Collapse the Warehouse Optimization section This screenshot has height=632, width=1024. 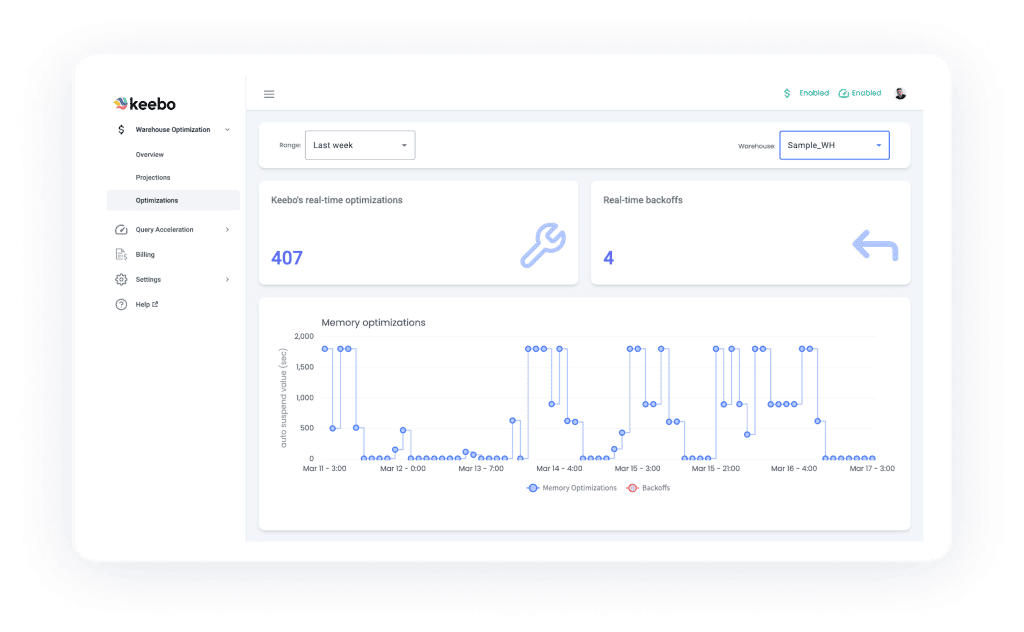226,129
